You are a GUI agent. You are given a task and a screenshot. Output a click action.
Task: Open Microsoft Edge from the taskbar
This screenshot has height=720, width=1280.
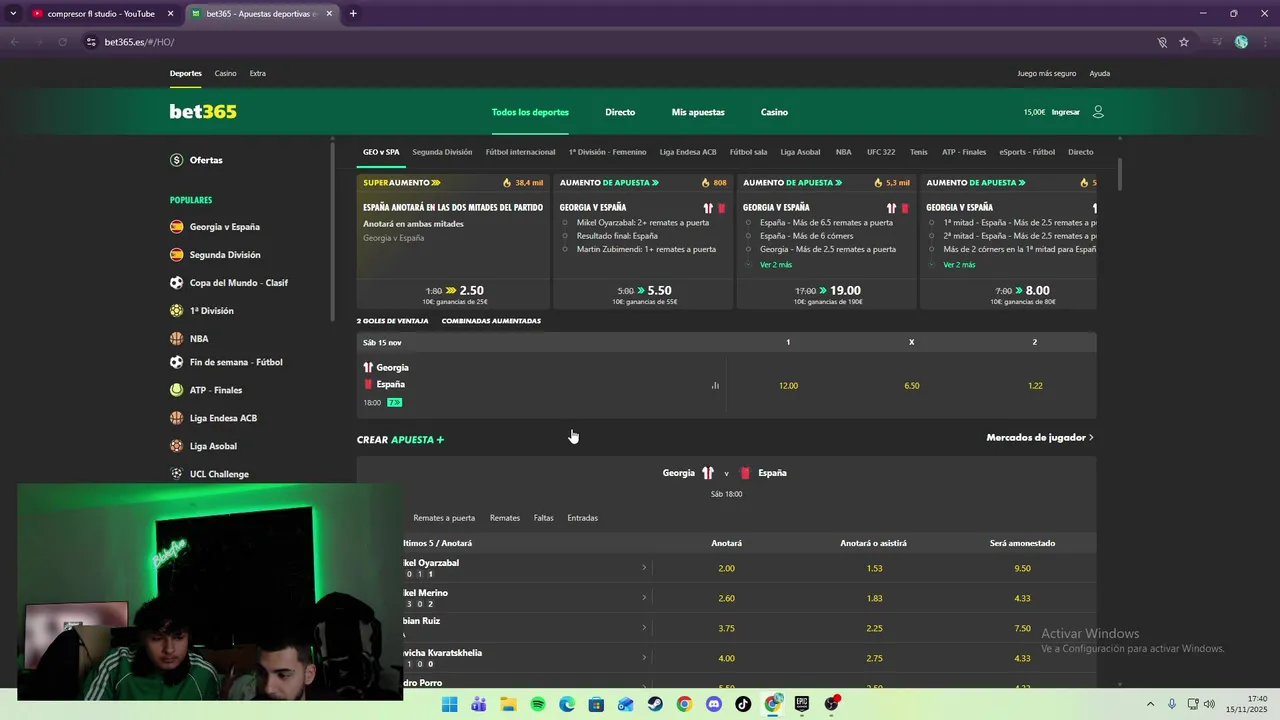coord(567,704)
